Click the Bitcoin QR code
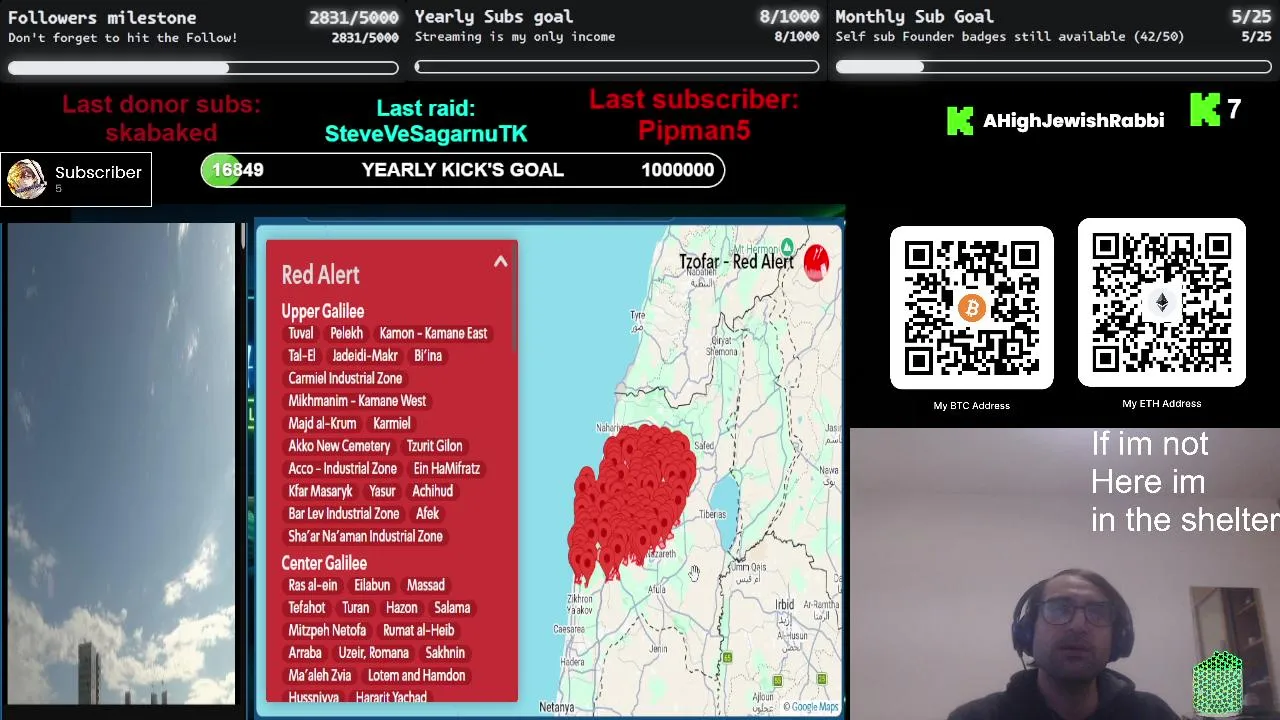 pos(972,307)
